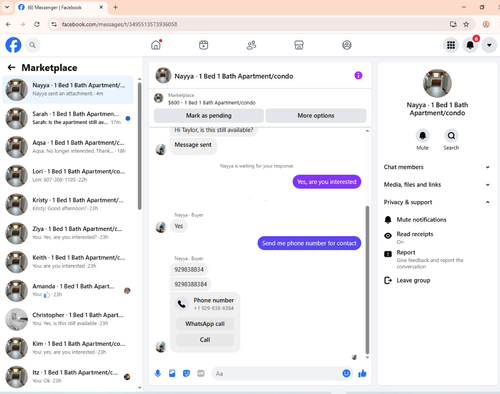Expand Media, files and links section

[x=437, y=185]
